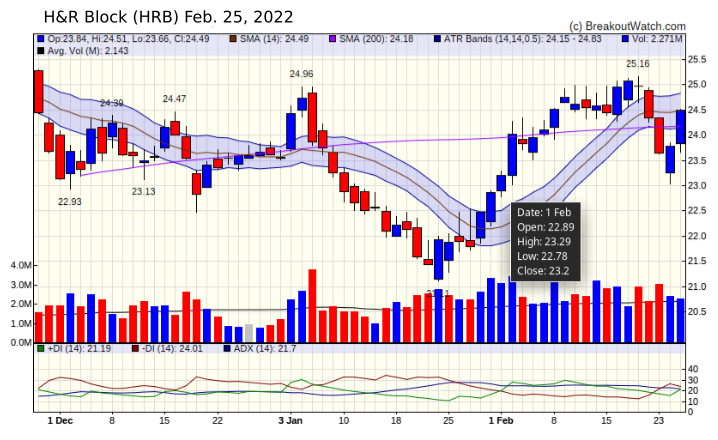Viewport: 718px width, 440px height.
Task: Click the SMA (14): 24.49 legend label
Action: (274, 39)
